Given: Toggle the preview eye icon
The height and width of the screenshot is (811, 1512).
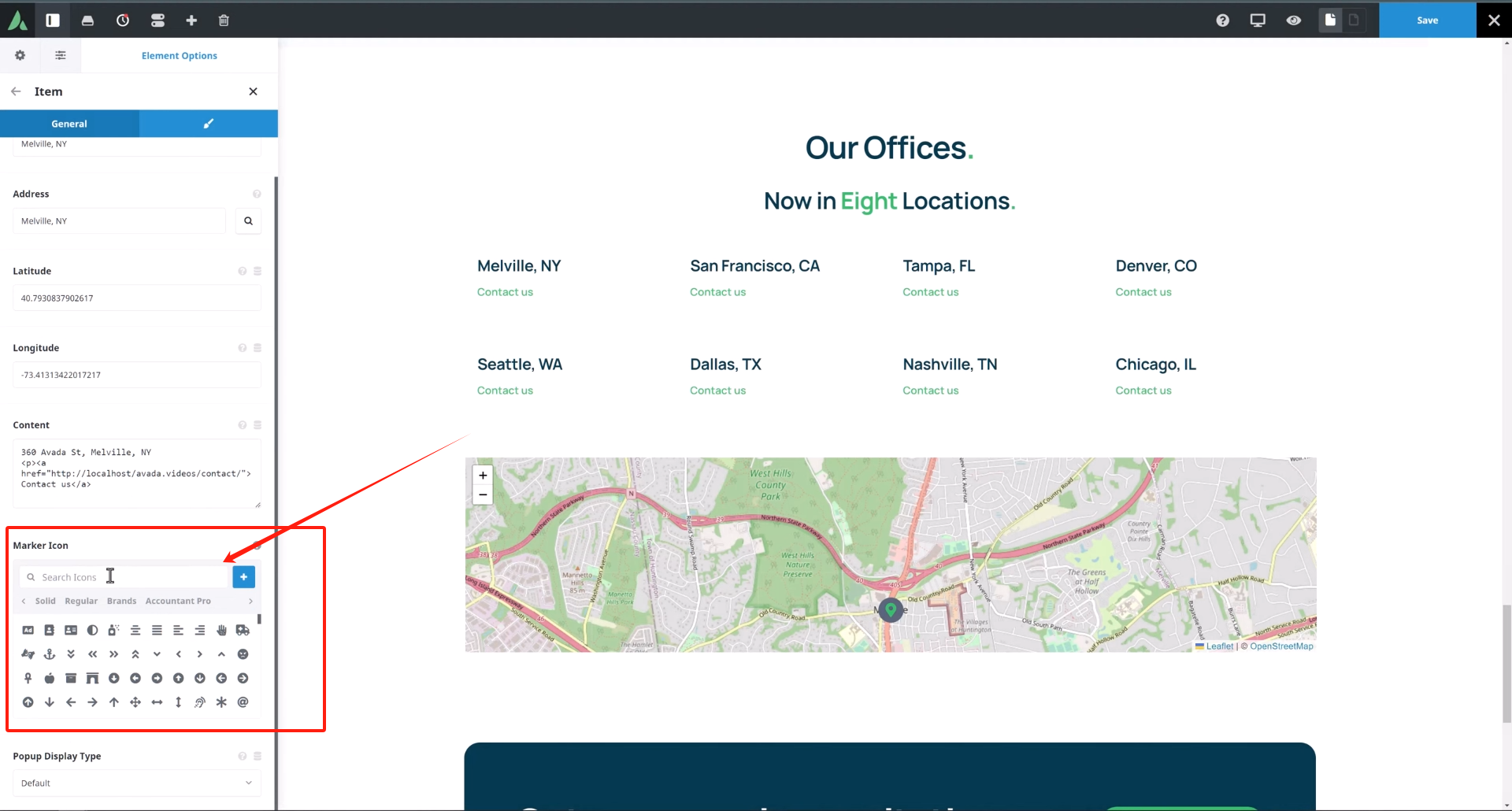Looking at the screenshot, I should [x=1293, y=20].
